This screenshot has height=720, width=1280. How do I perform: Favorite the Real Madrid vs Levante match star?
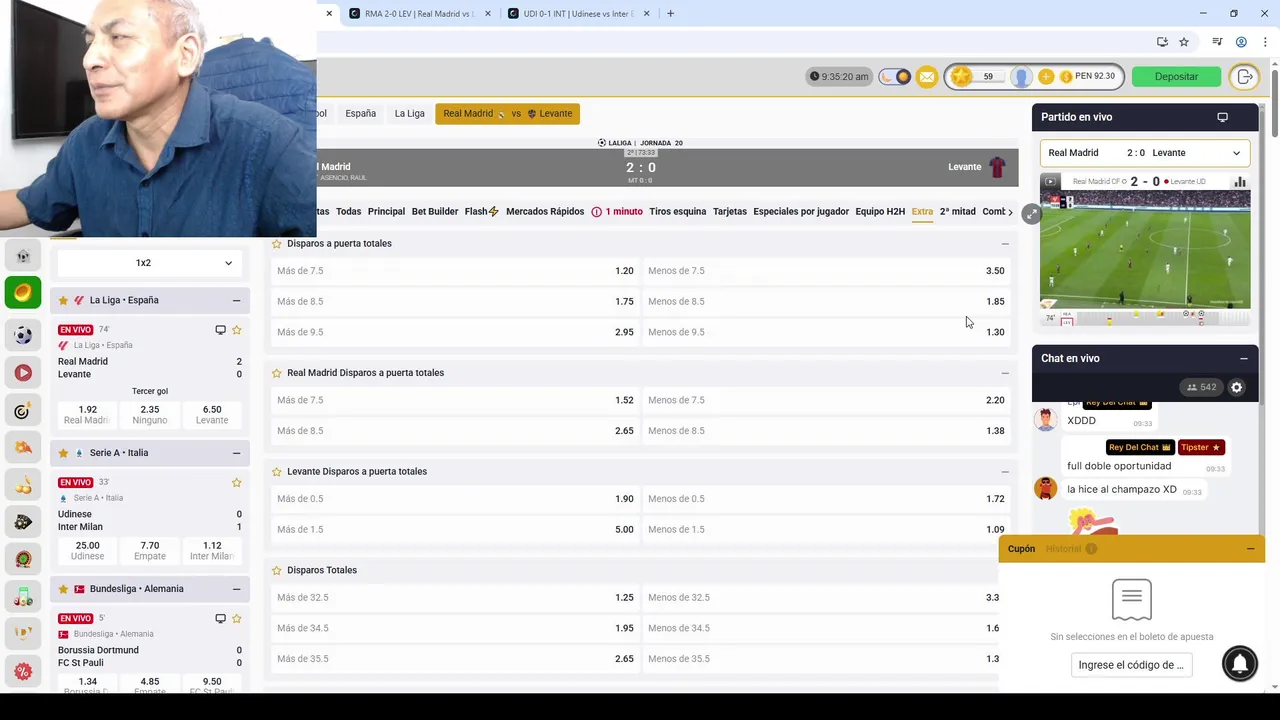[237, 330]
